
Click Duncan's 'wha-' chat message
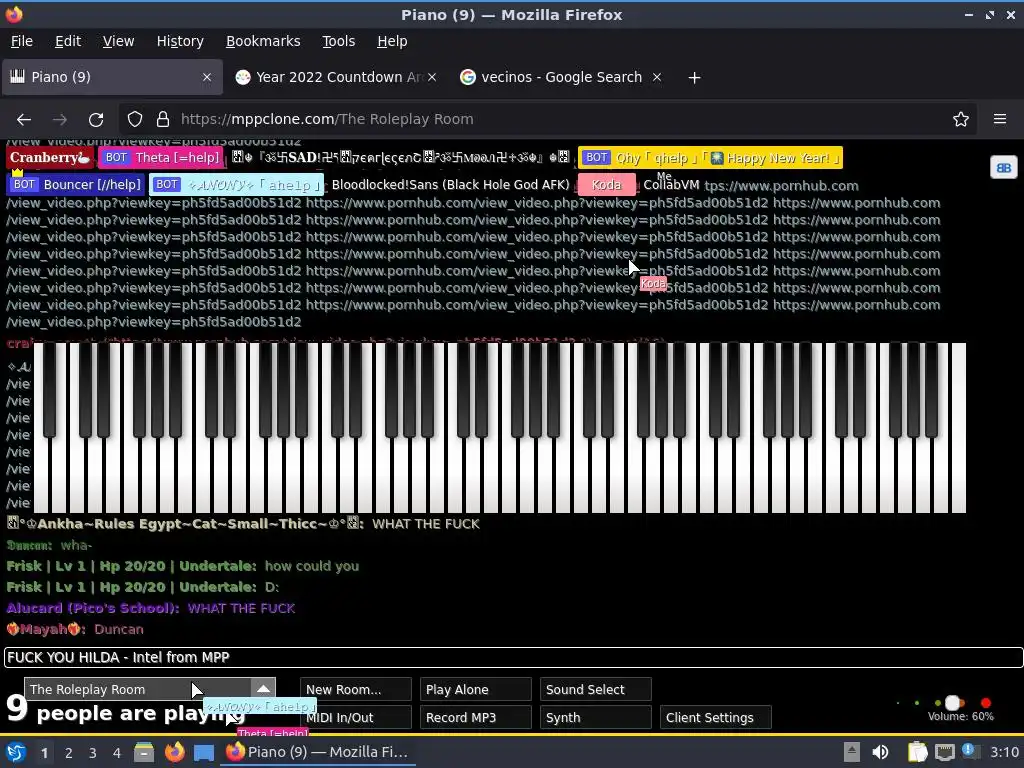(76, 545)
